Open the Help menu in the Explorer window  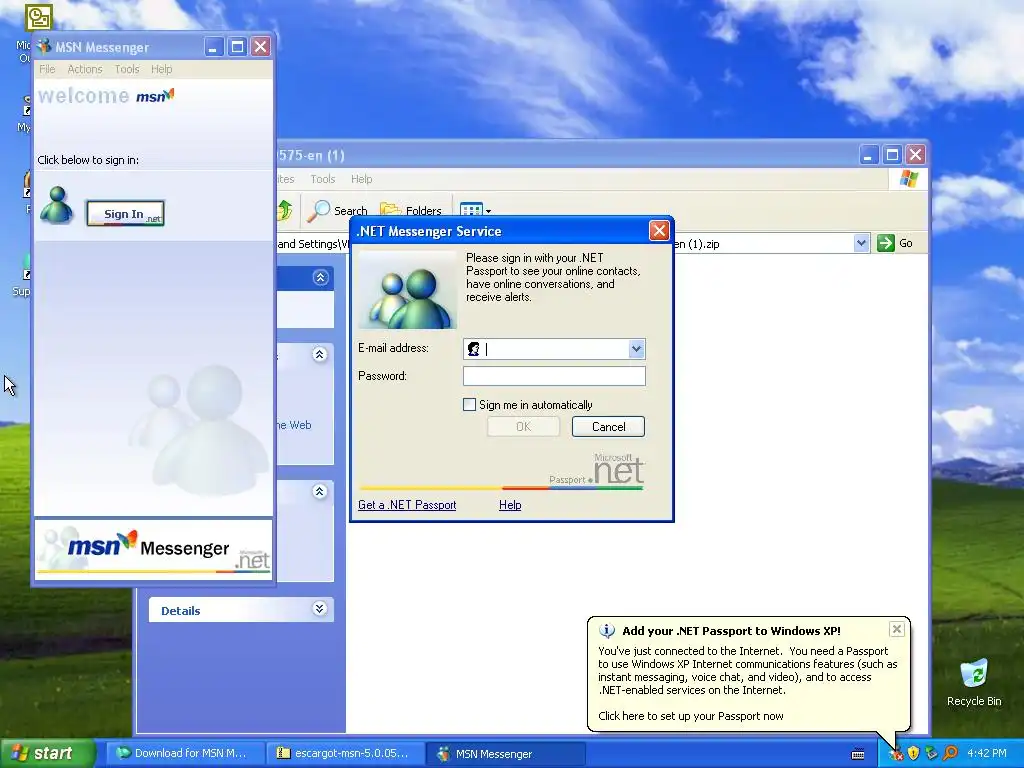[x=361, y=179]
